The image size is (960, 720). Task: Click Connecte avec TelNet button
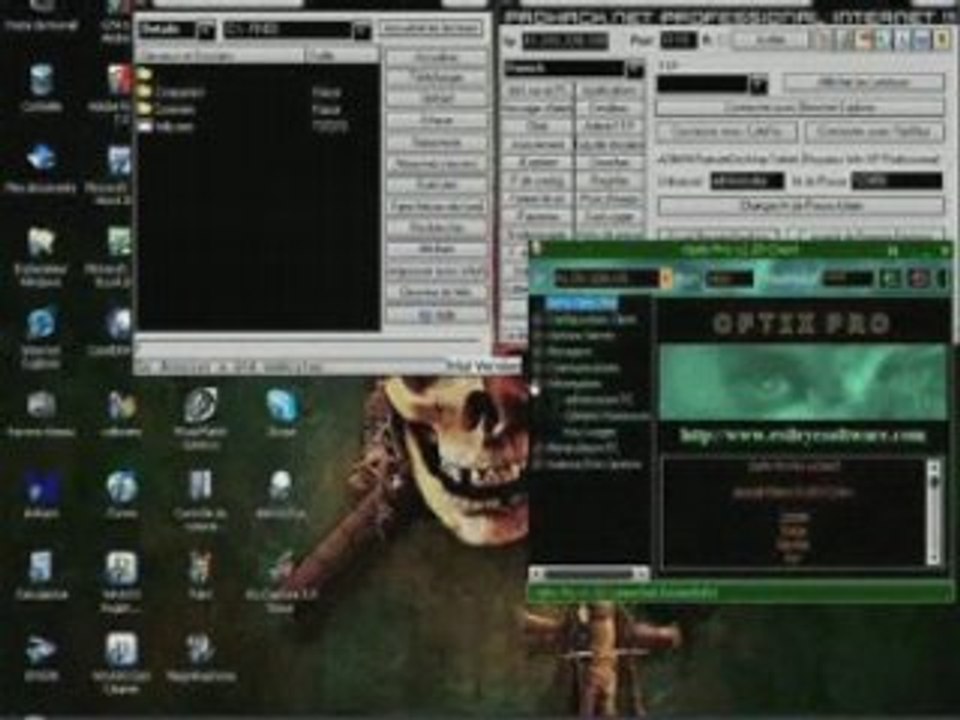point(874,132)
